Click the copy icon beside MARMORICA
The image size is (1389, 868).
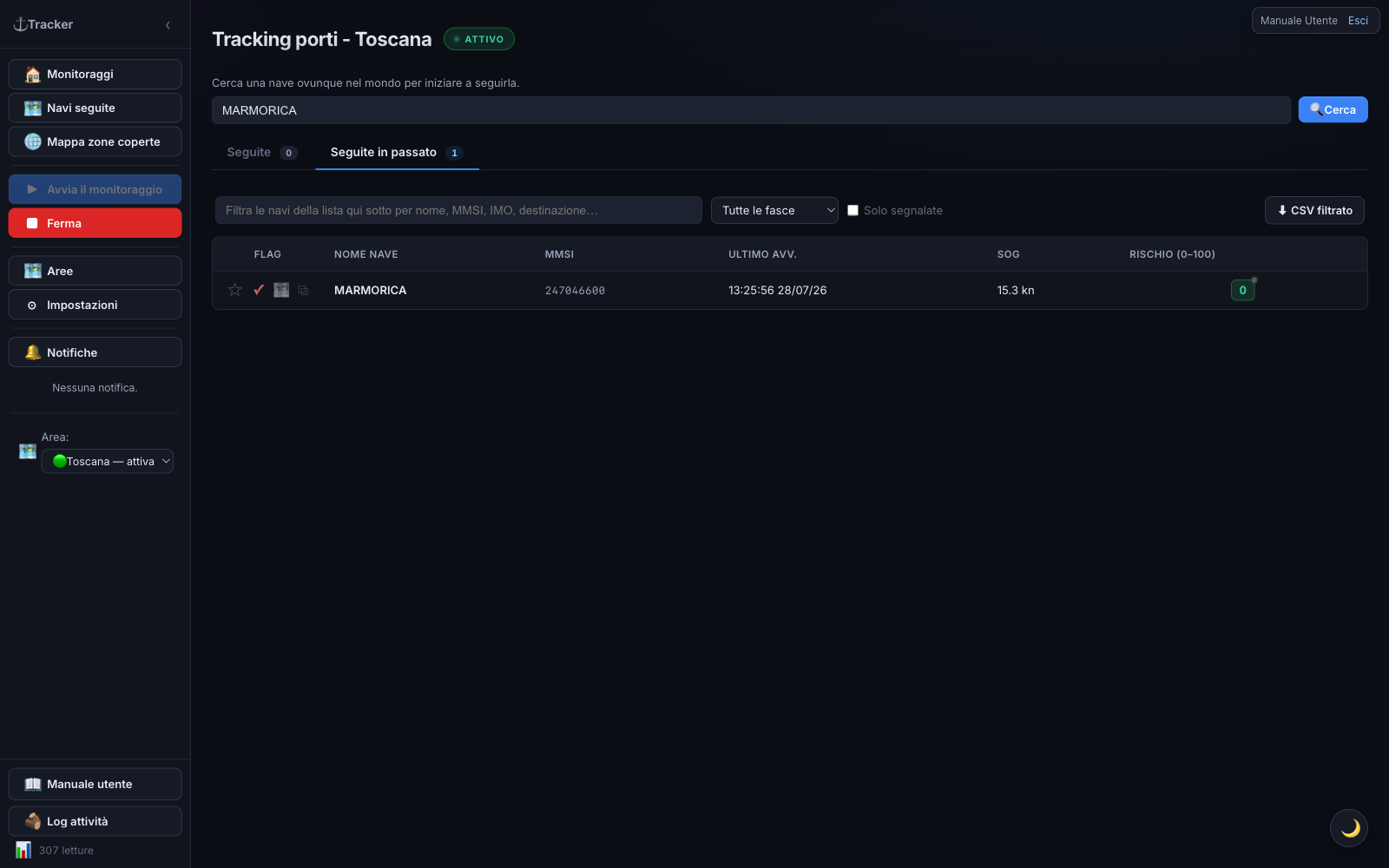303,290
